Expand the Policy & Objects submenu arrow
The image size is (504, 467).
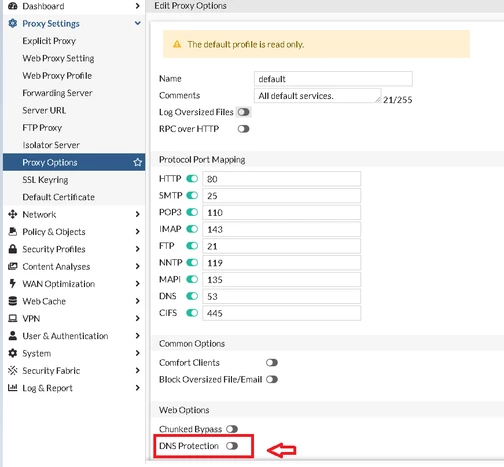137,231
